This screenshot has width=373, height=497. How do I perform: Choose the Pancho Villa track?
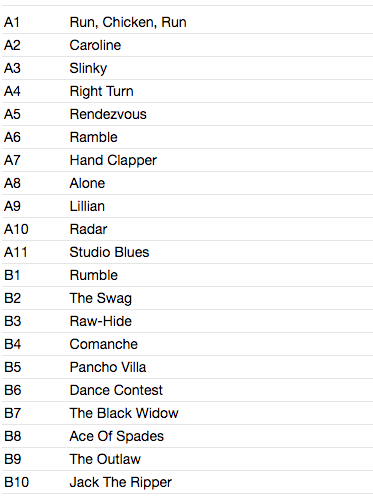(108, 367)
